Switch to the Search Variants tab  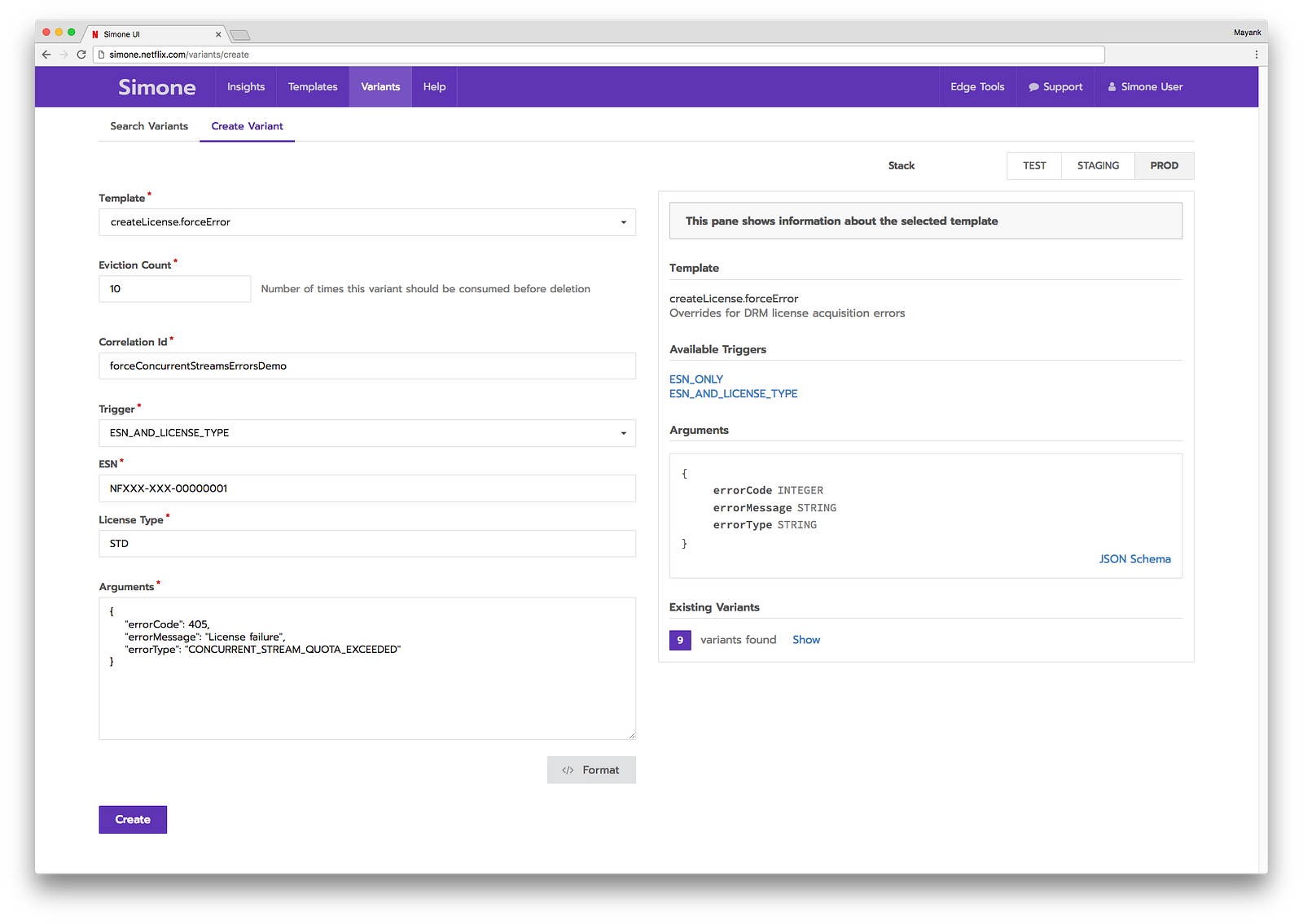click(x=149, y=126)
